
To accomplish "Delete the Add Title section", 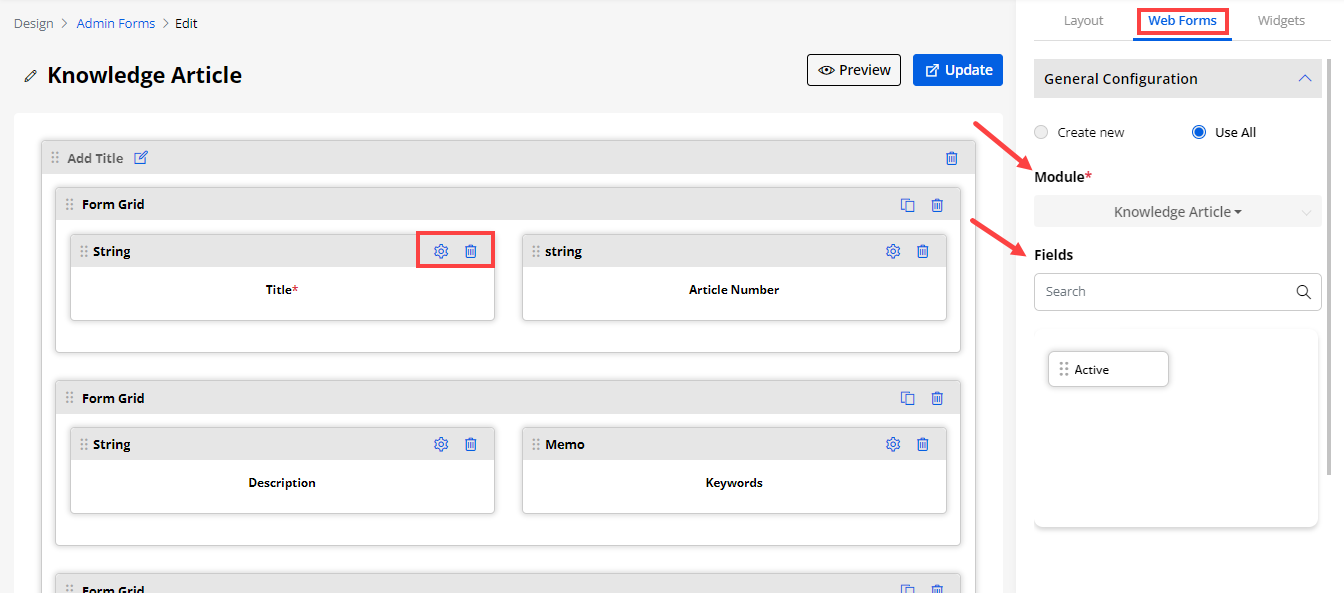I will 951,158.
